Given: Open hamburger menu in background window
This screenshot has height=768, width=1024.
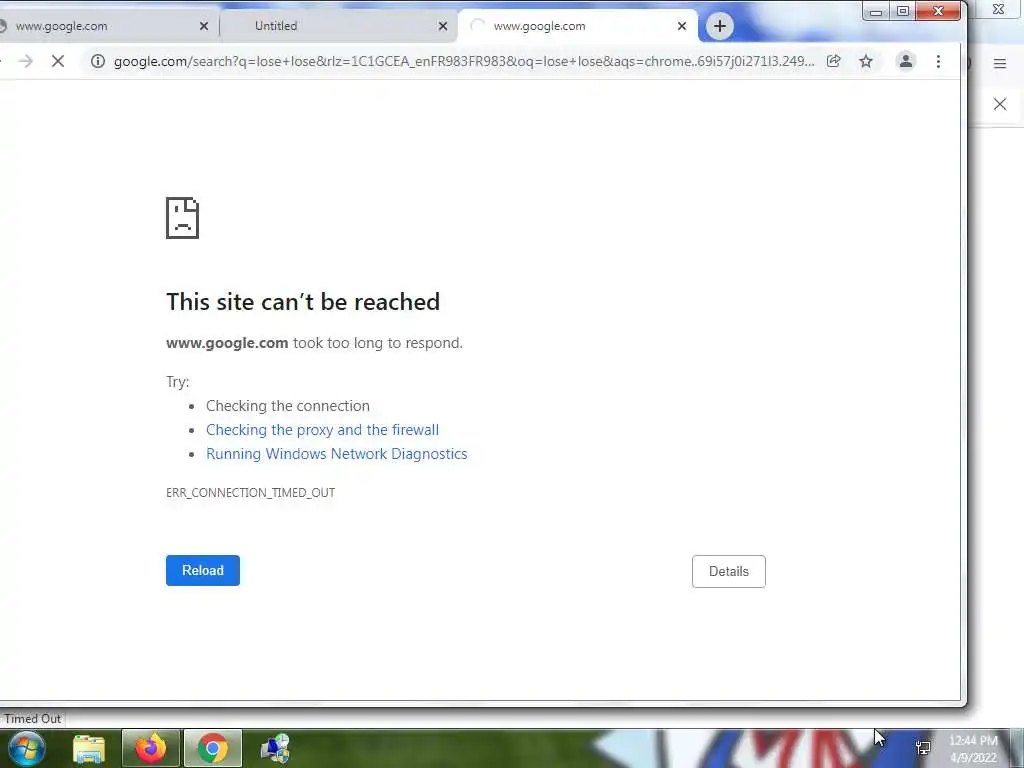Looking at the screenshot, I should click(x=1000, y=63).
